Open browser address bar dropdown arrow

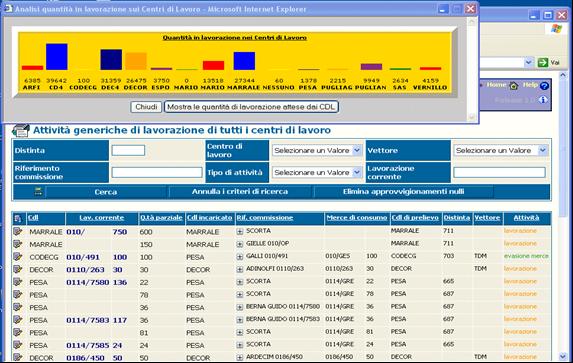click(528, 63)
